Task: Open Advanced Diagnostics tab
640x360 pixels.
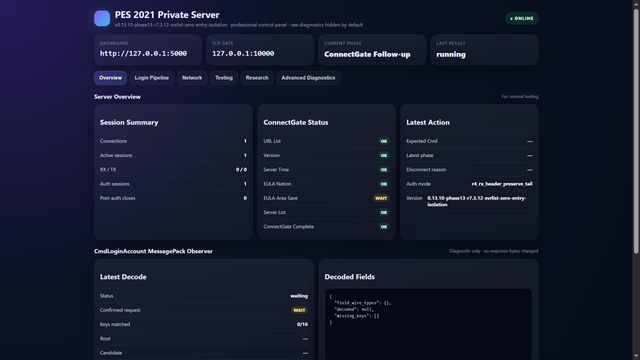Action: click(308, 78)
